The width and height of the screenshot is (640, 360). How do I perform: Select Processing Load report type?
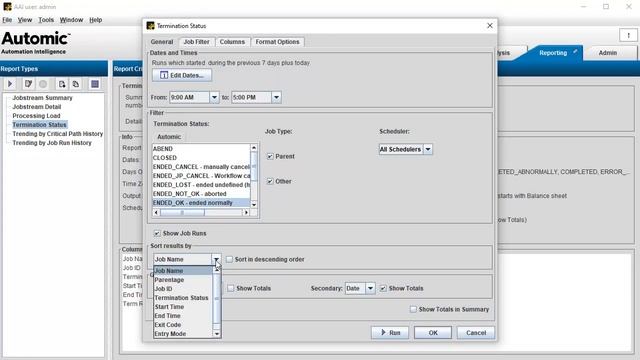tap(36, 116)
